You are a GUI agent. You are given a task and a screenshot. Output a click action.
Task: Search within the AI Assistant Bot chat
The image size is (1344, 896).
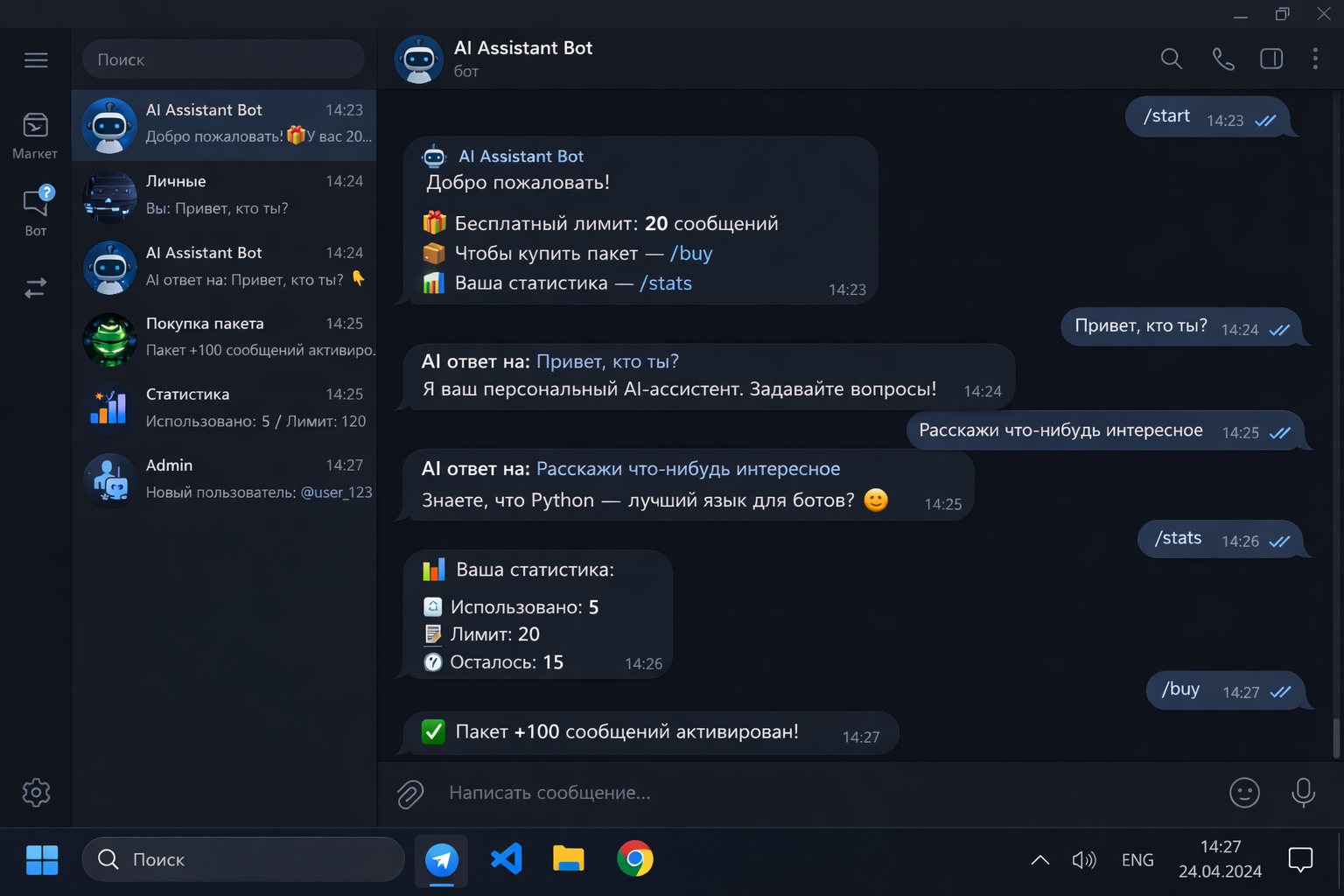1172,59
